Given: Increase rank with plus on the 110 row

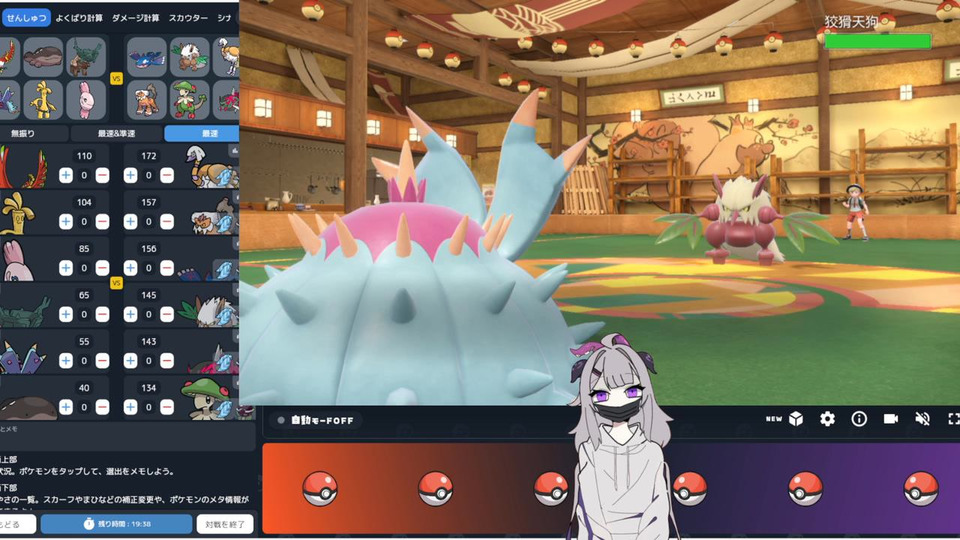Looking at the screenshot, I should click(66, 176).
